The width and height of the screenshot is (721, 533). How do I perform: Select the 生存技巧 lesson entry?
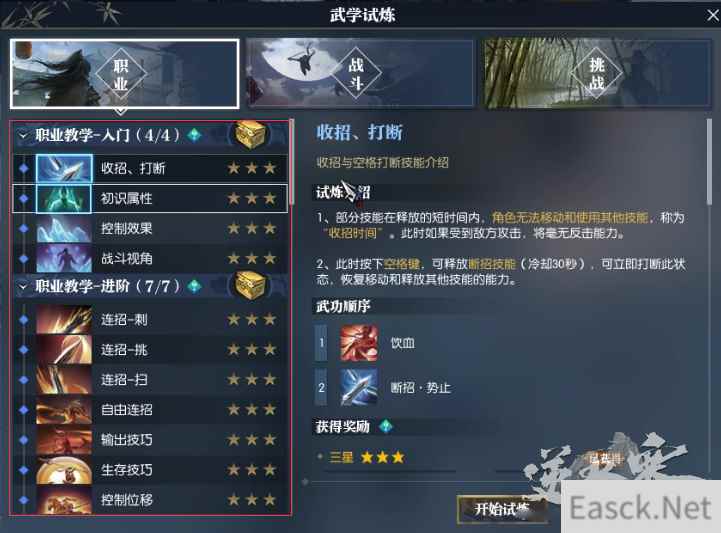[151, 470]
